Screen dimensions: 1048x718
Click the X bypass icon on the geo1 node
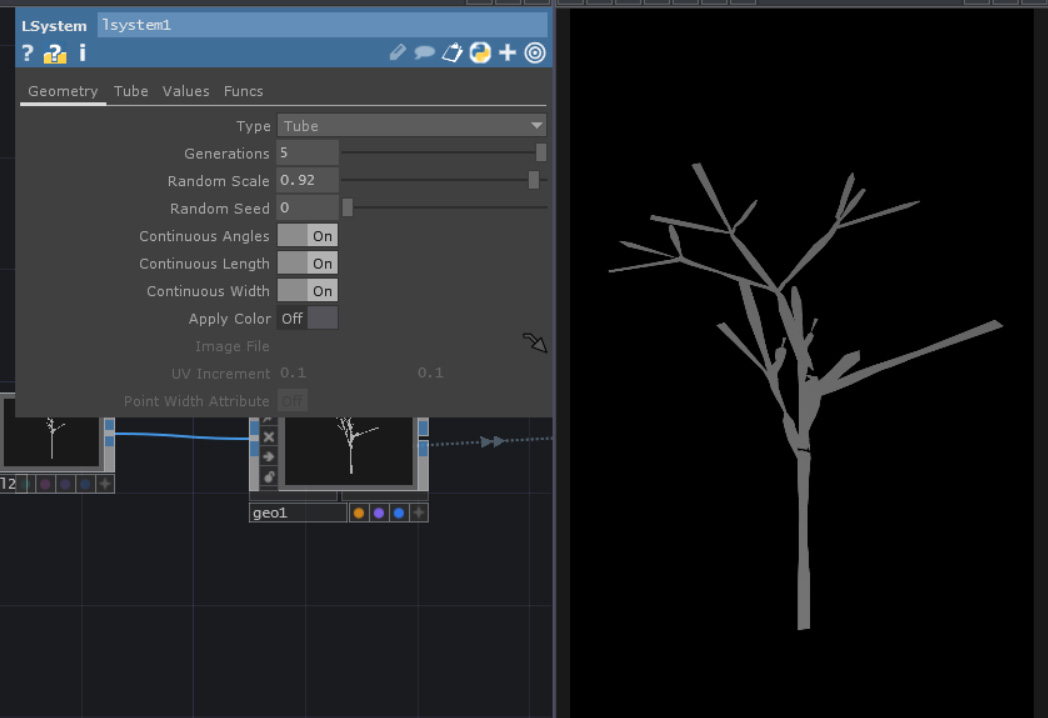(269, 437)
